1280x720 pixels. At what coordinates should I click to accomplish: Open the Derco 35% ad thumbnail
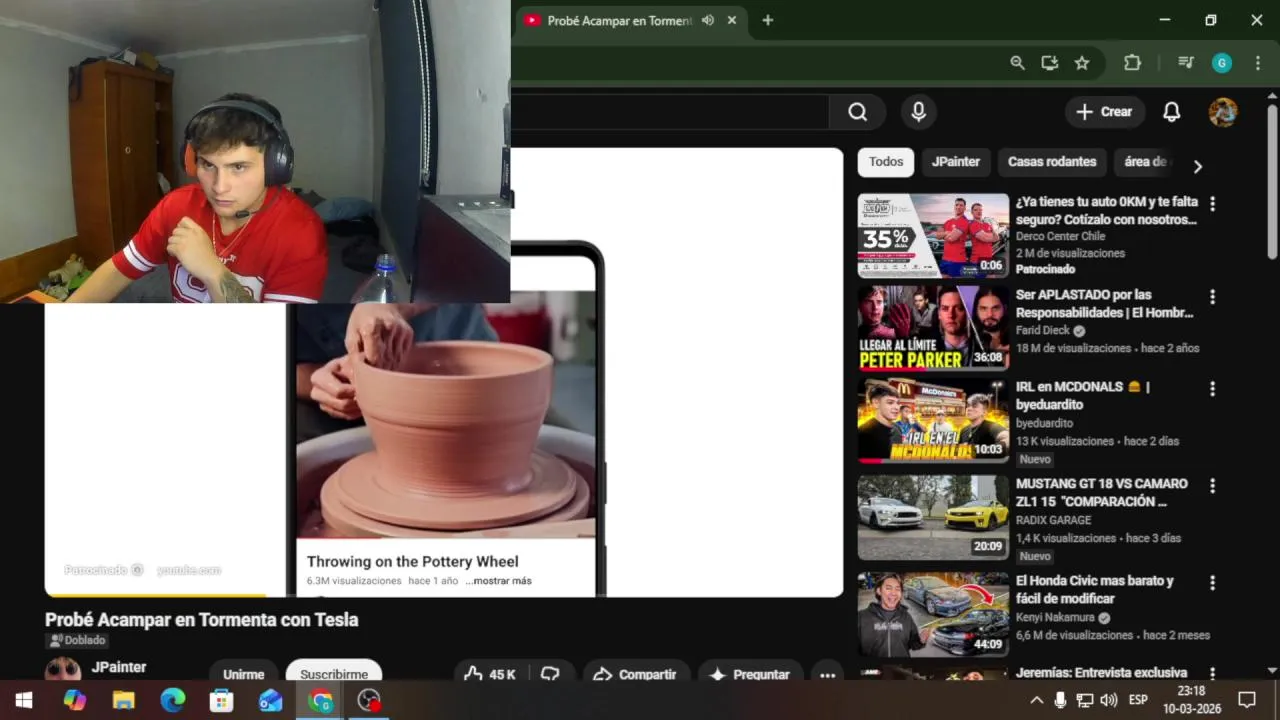[x=933, y=235]
